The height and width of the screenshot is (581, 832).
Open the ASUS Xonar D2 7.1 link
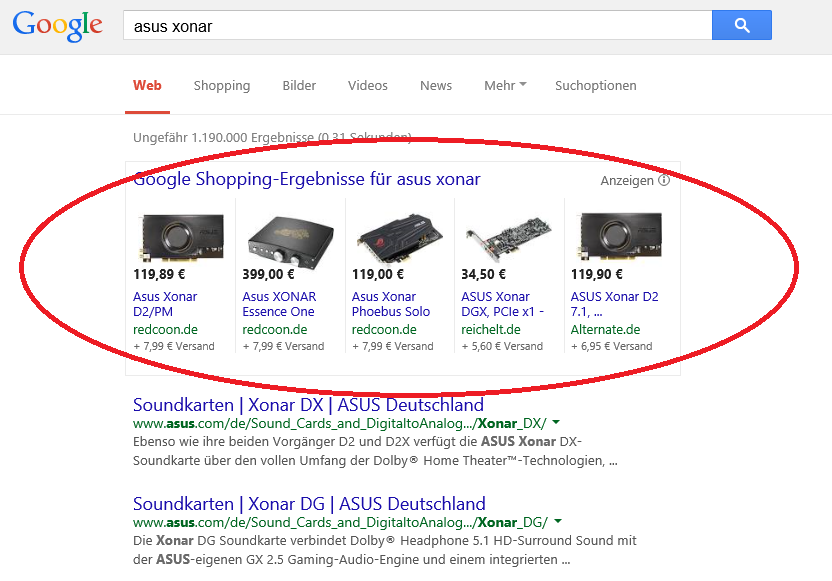pos(614,304)
